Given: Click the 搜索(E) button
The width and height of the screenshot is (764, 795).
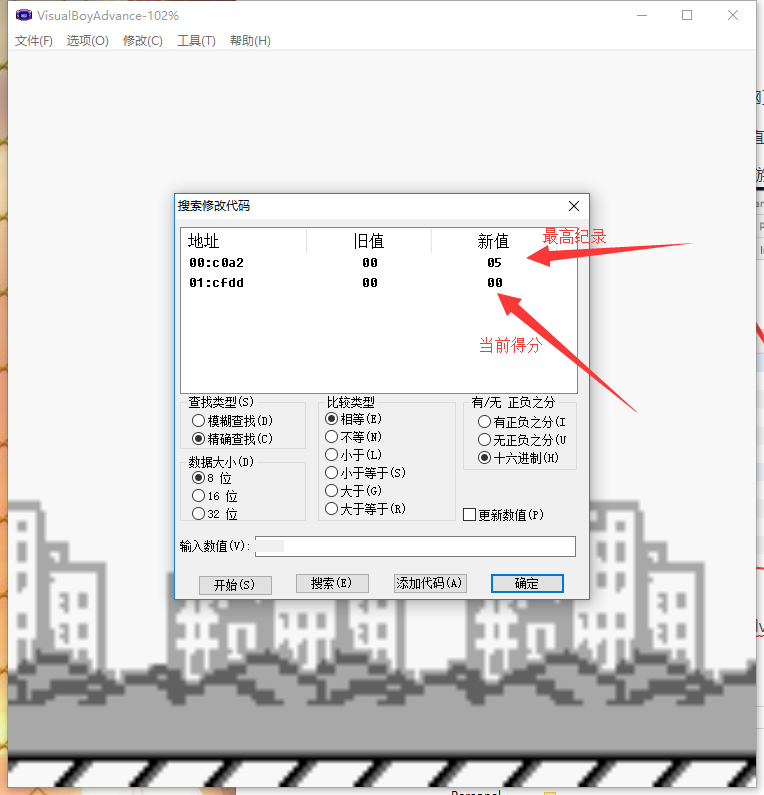Looking at the screenshot, I should pyautogui.click(x=332, y=583).
